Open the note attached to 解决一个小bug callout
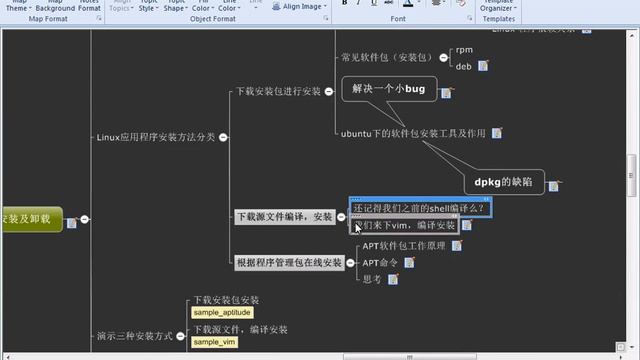The image size is (640, 360). [446, 93]
